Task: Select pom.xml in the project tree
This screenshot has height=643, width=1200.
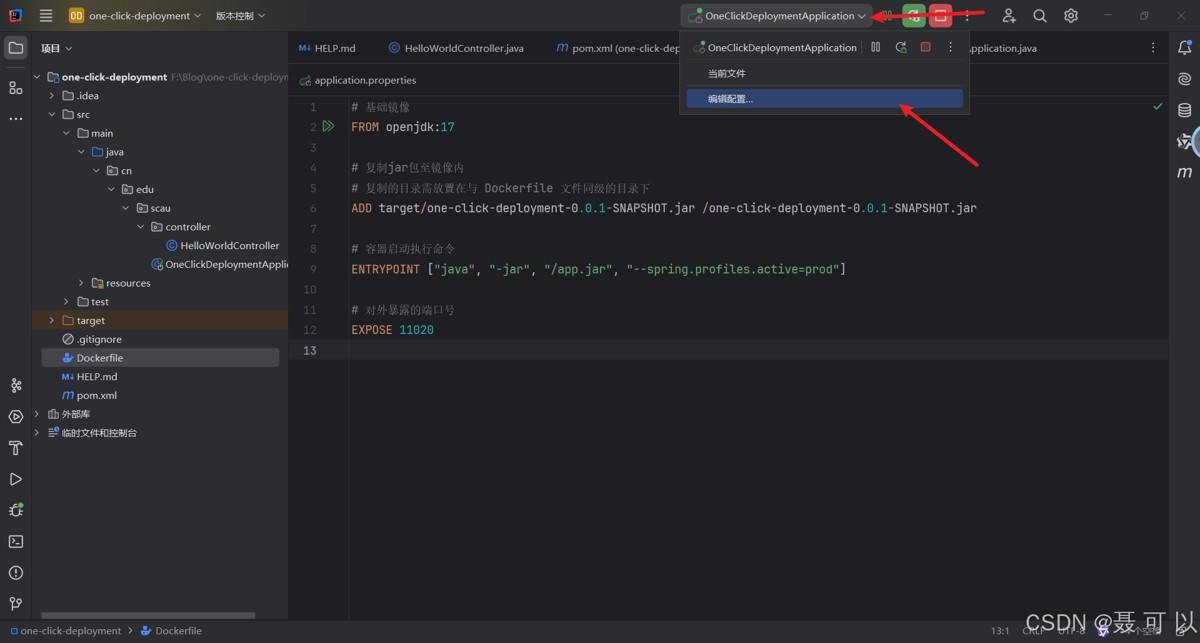Action: click(x=96, y=396)
